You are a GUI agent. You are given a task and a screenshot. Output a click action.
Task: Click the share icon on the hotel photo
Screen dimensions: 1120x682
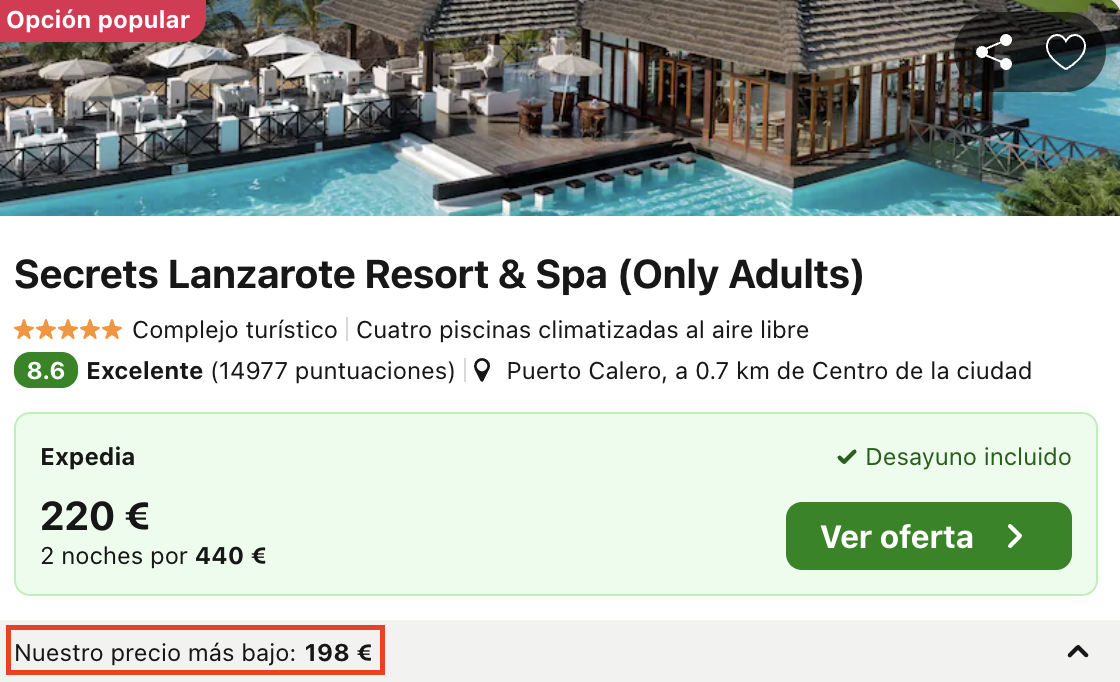(x=994, y=52)
